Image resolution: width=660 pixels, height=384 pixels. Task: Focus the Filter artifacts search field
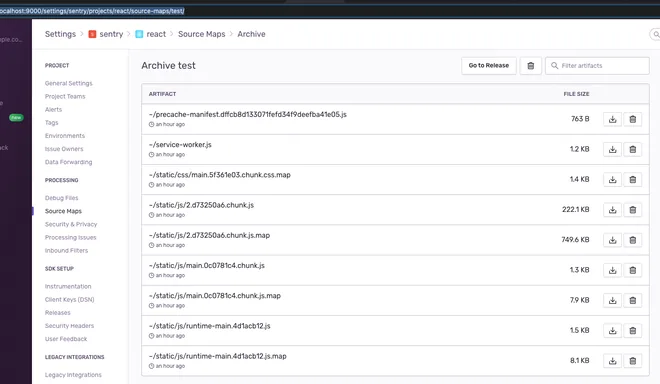coord(597,66)
